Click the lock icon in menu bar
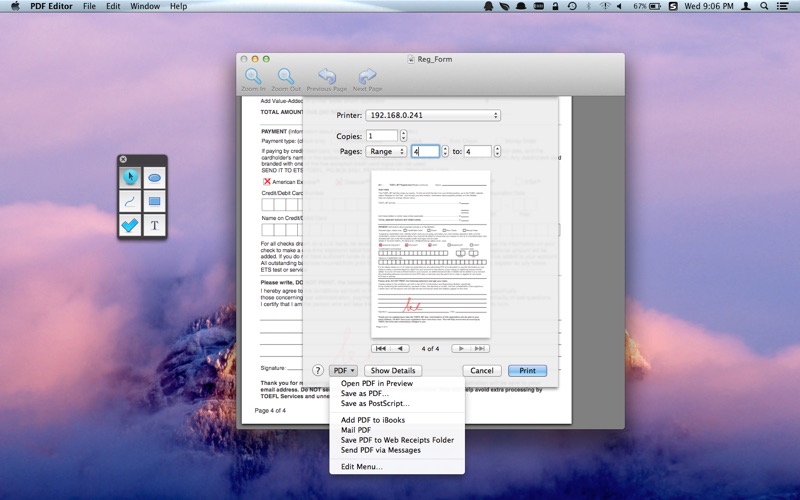Screen dimensions: 800x500 tap(556, 6)
